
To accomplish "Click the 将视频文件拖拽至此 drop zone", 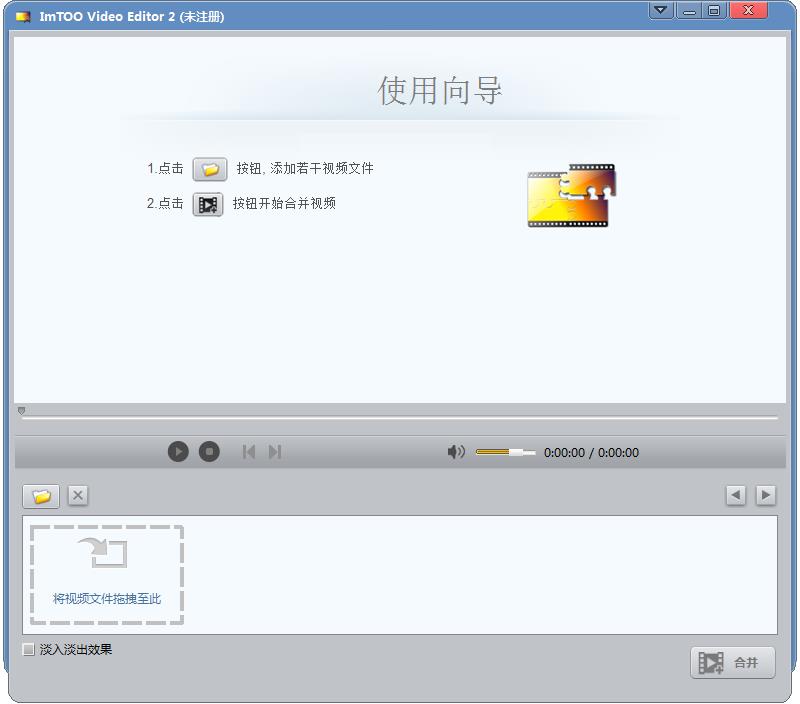I will [107, 575].
